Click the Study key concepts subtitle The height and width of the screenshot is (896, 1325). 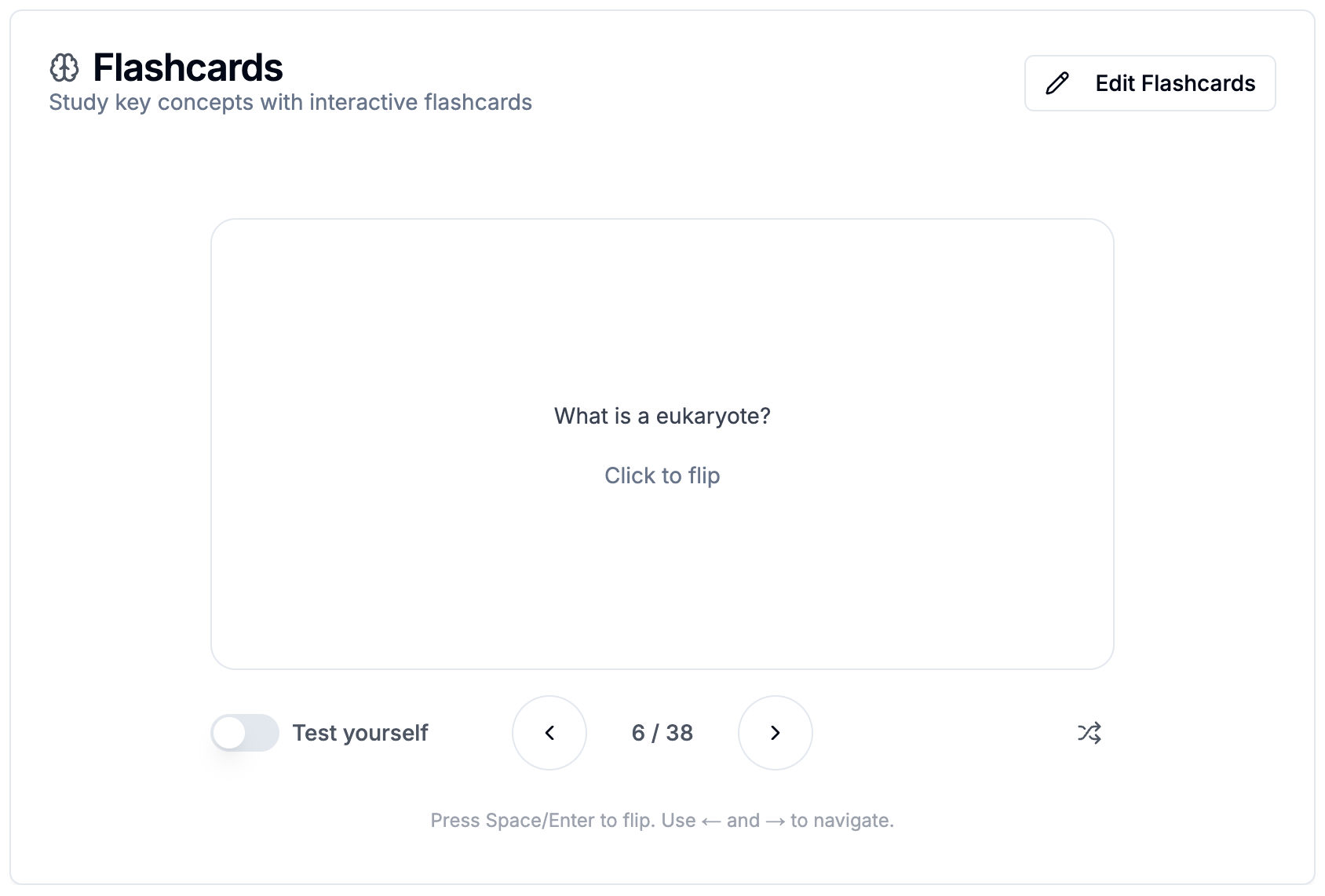290,103
